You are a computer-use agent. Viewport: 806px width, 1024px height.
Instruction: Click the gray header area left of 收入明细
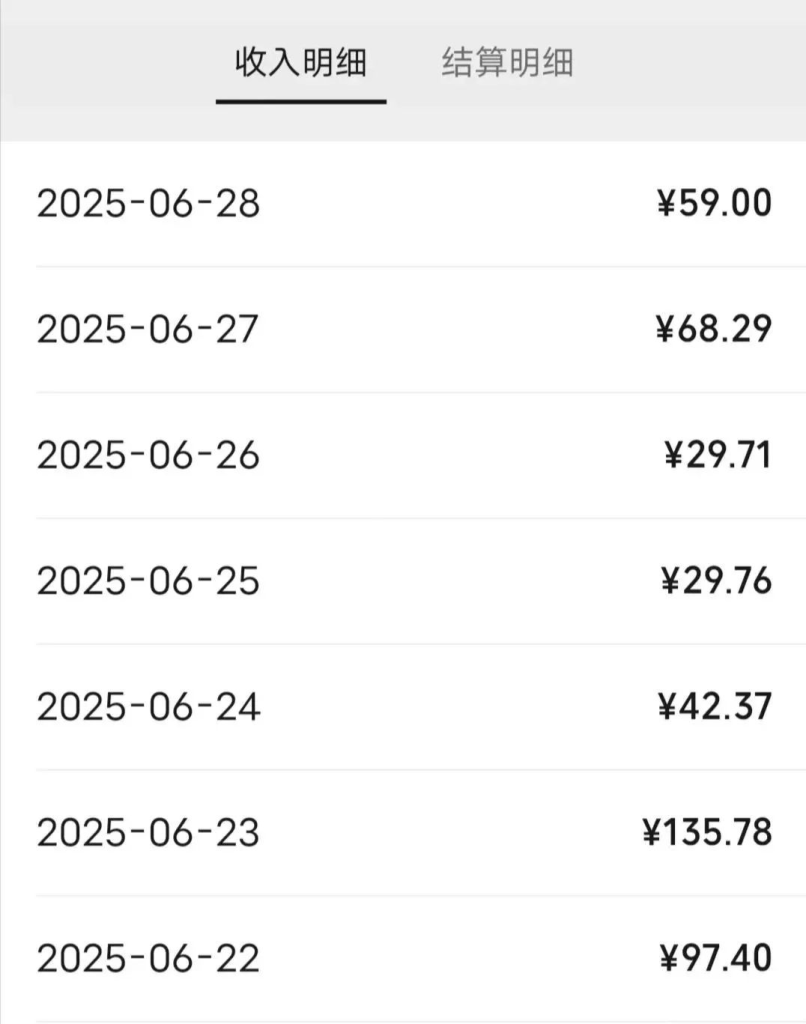(100, 65)
